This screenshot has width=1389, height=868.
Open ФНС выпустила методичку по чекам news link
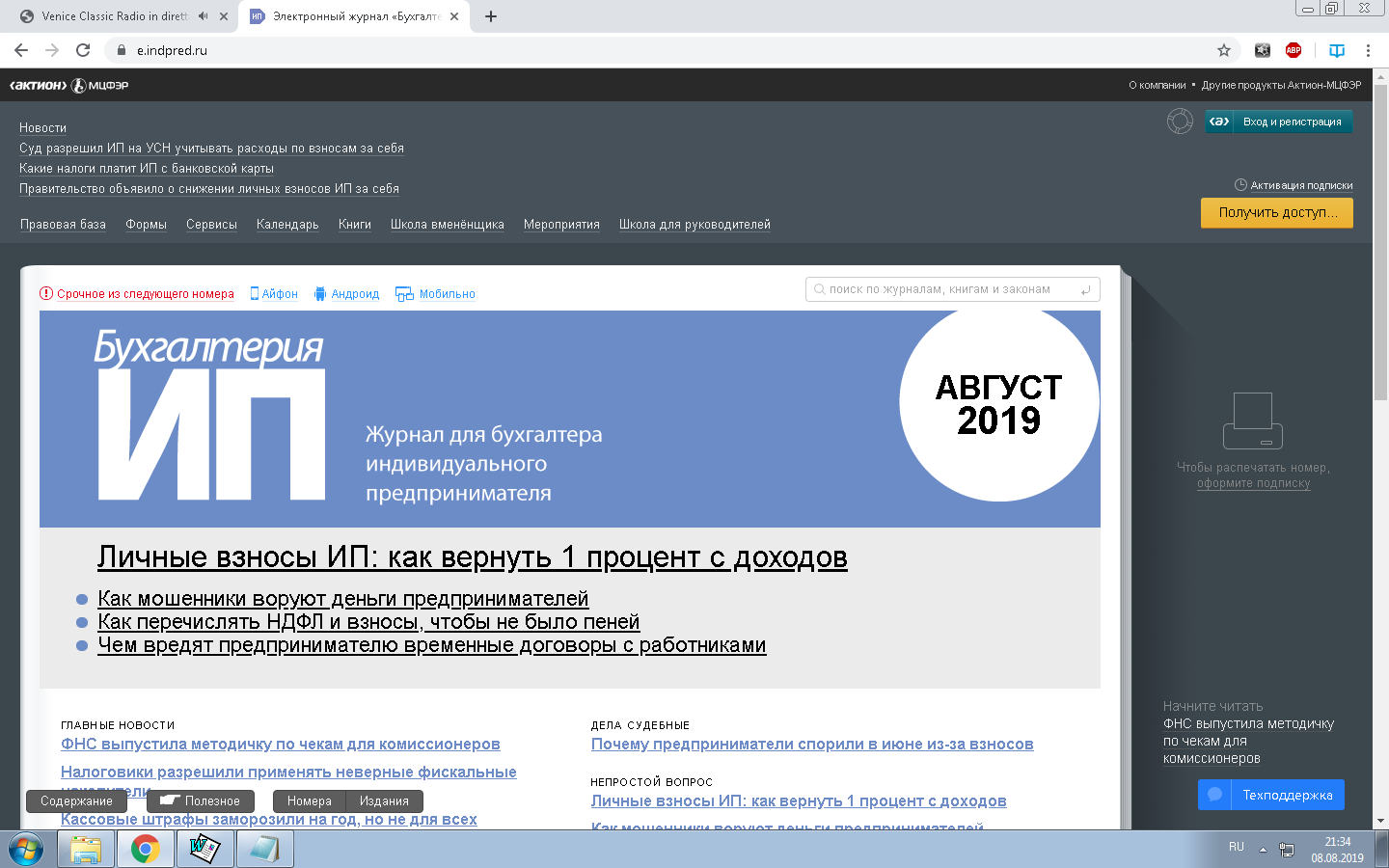pyautogui.click(x=281, y=745)
